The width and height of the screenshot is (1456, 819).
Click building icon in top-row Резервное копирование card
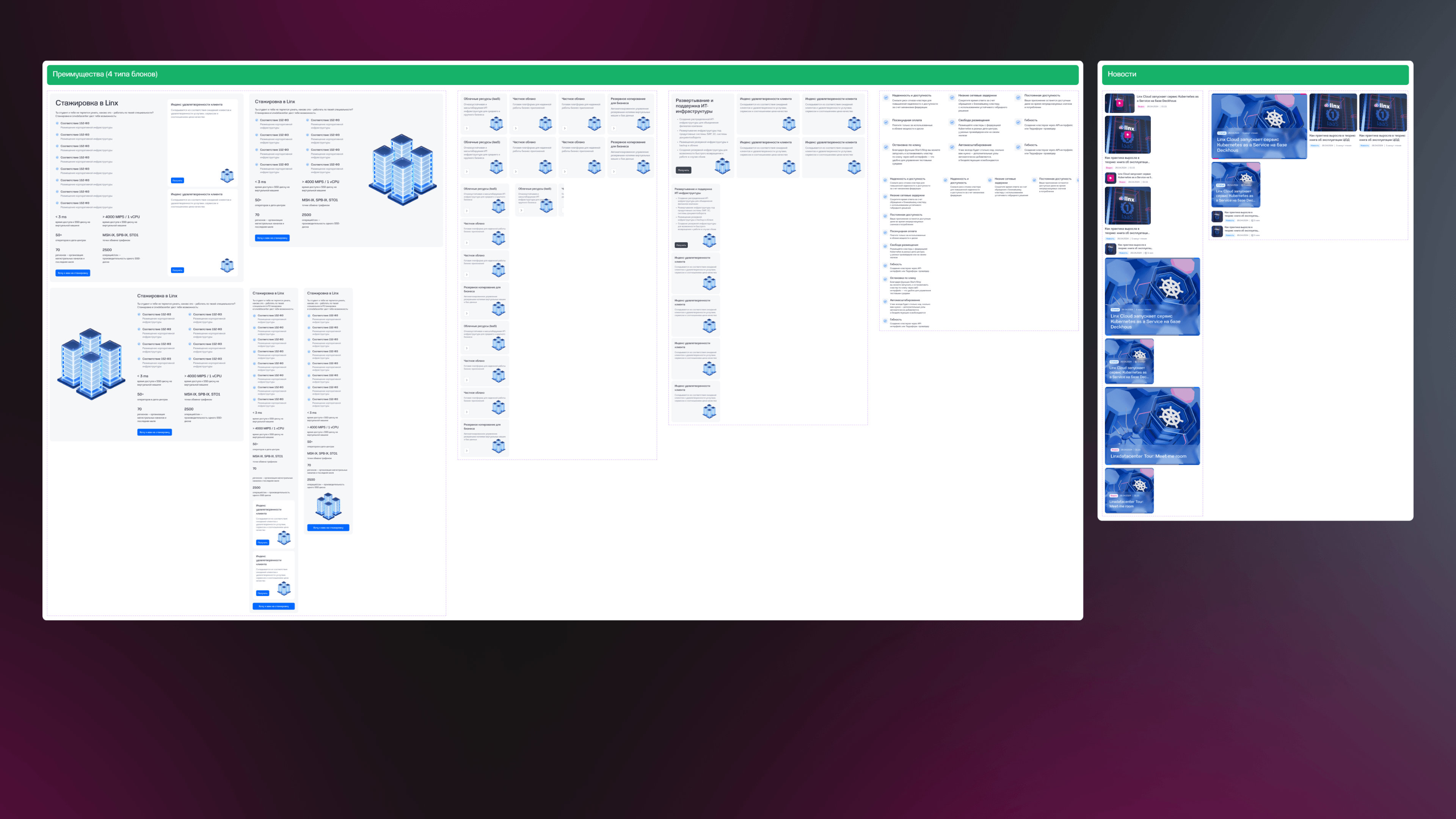pos(643,123)
